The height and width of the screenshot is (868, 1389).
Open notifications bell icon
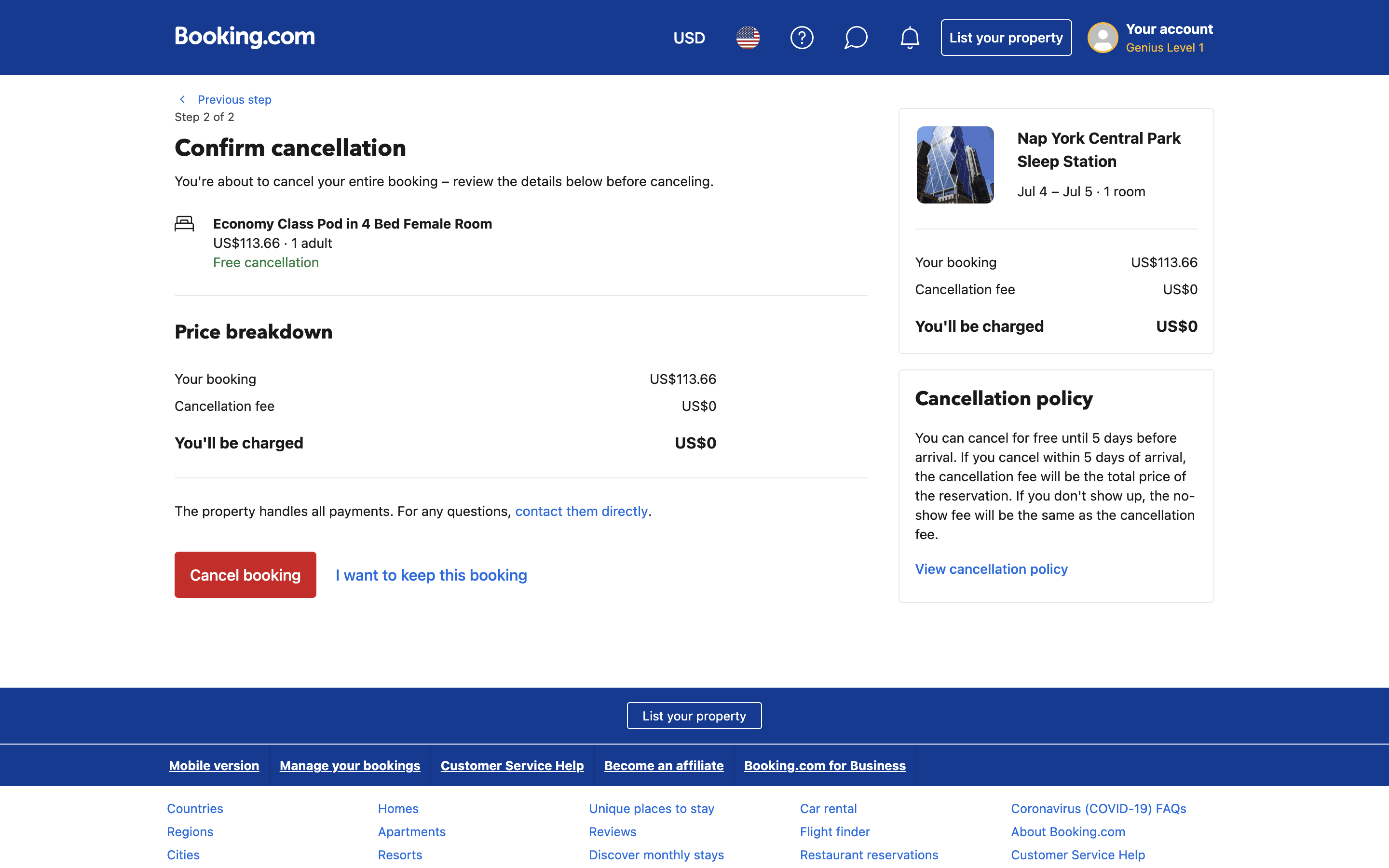point(909,38)
